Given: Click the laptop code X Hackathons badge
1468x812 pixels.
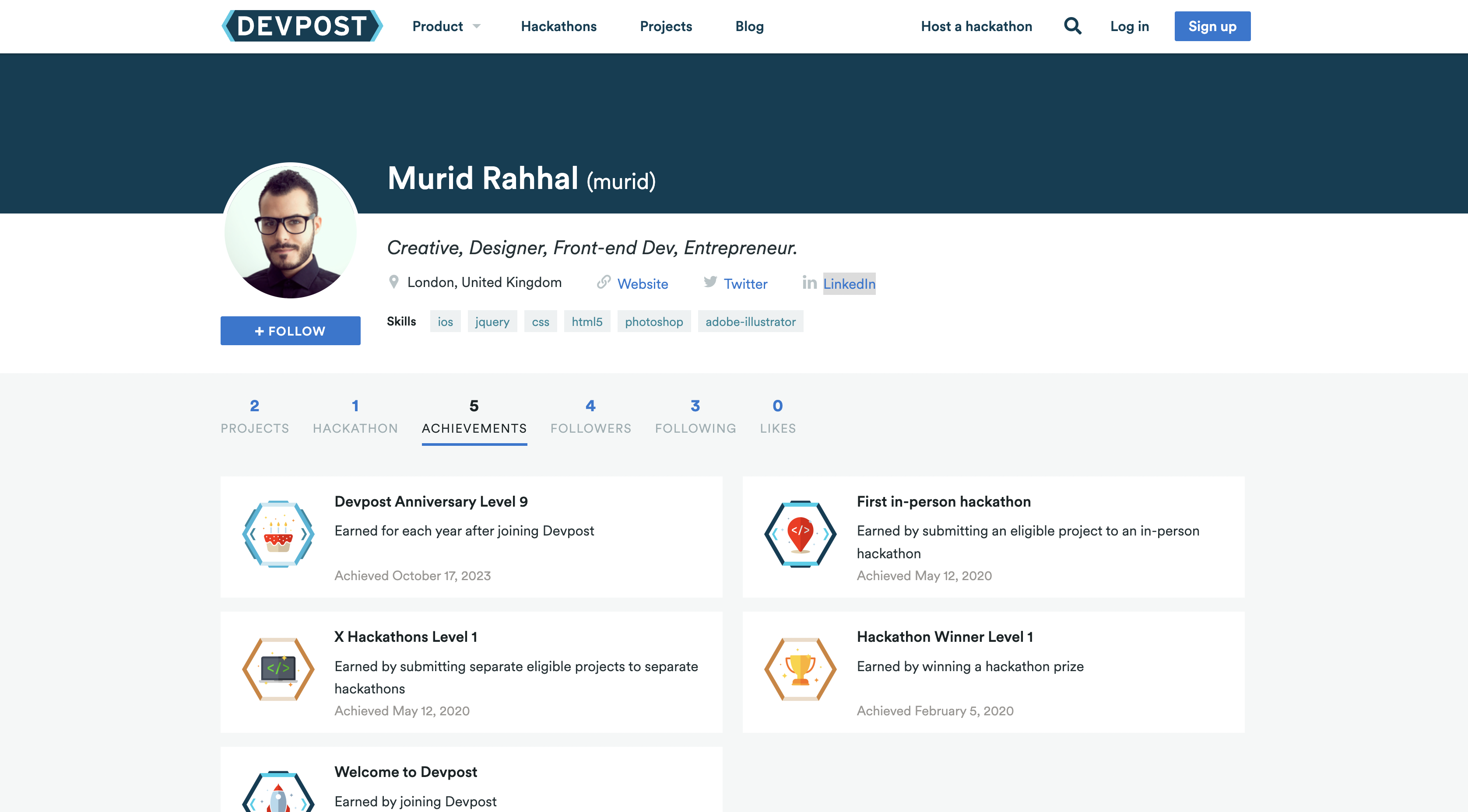Looking at the screenshot, I should 278,669.
